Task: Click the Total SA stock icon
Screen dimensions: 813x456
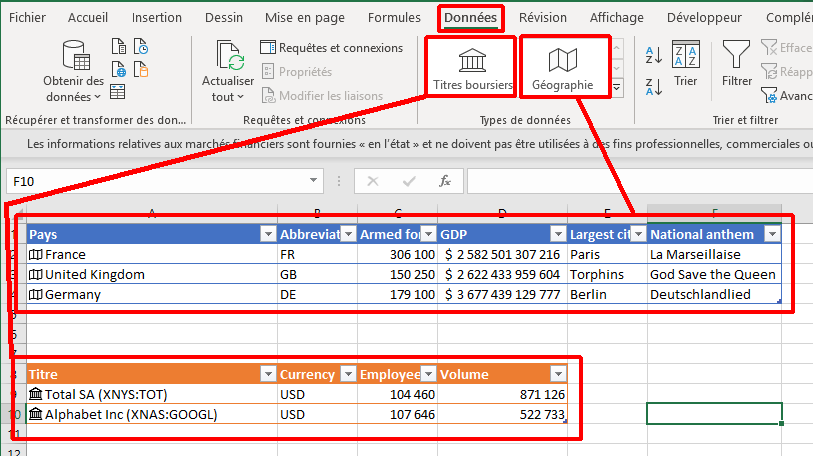Action: (x=35, y=394)
